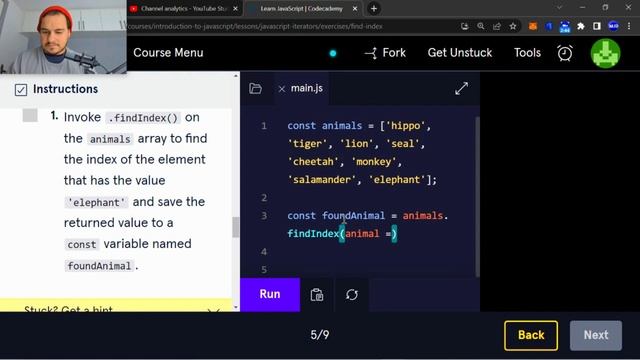The height and width of the screenshot is (360, 640).
Task: Switch to the Channel analytics YouTube Studio tab
Action: coord(184,9)
